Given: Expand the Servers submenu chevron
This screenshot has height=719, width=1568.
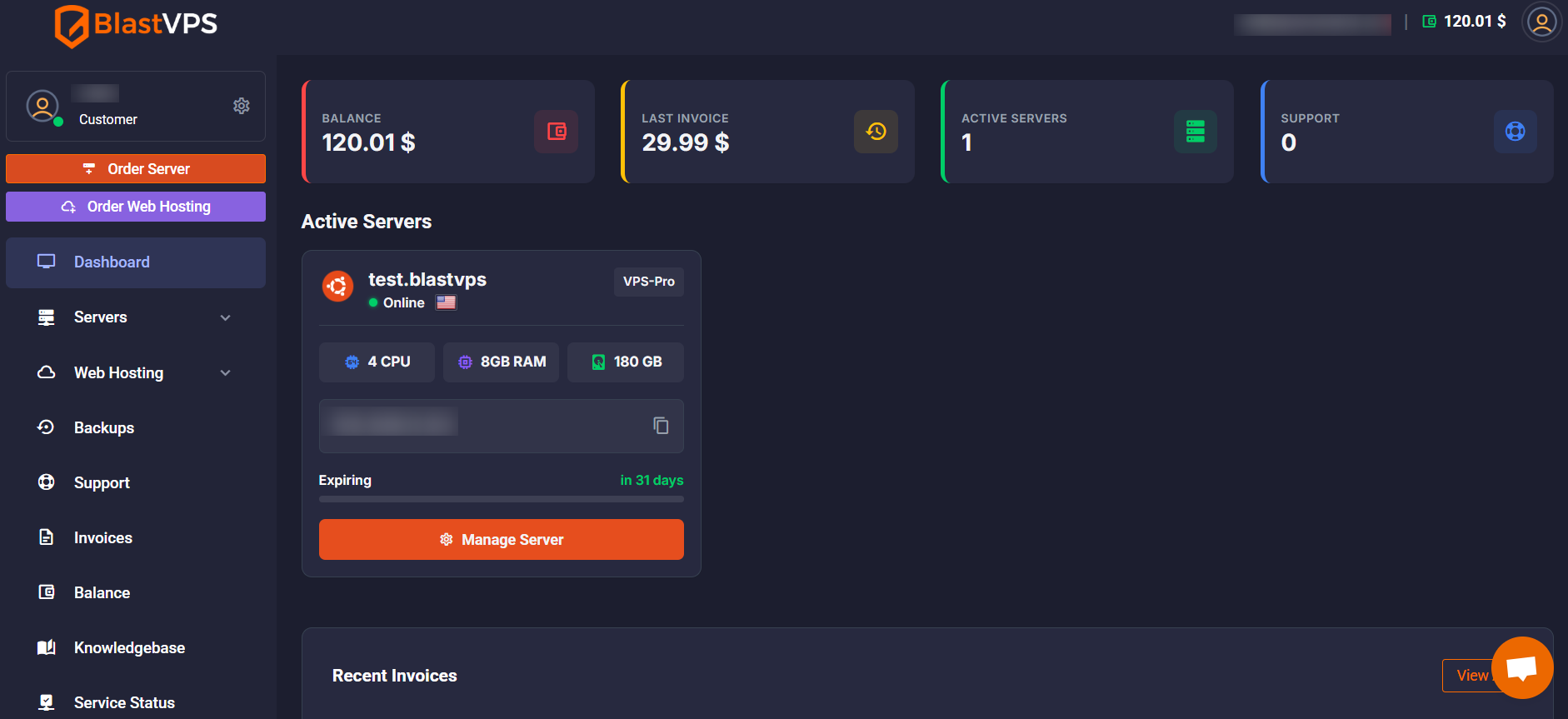Looking at the screenshot, I should pos(226,317).
